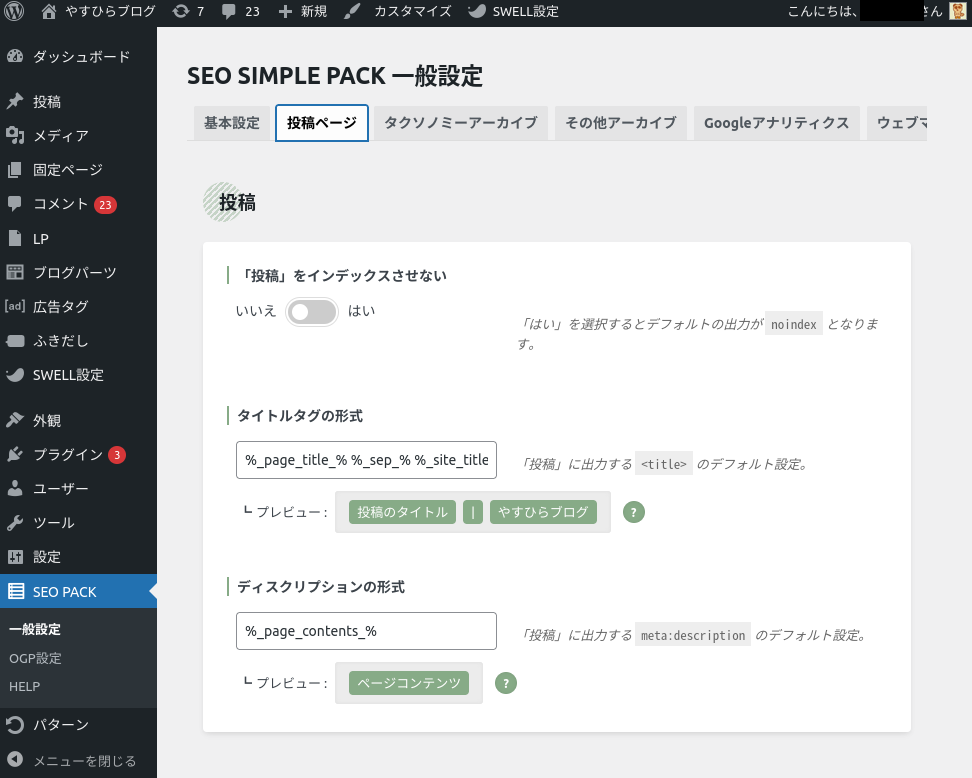Click the plus icon for 新規
The width and height of the screenshot is (972, 778).
coord(286,12)
